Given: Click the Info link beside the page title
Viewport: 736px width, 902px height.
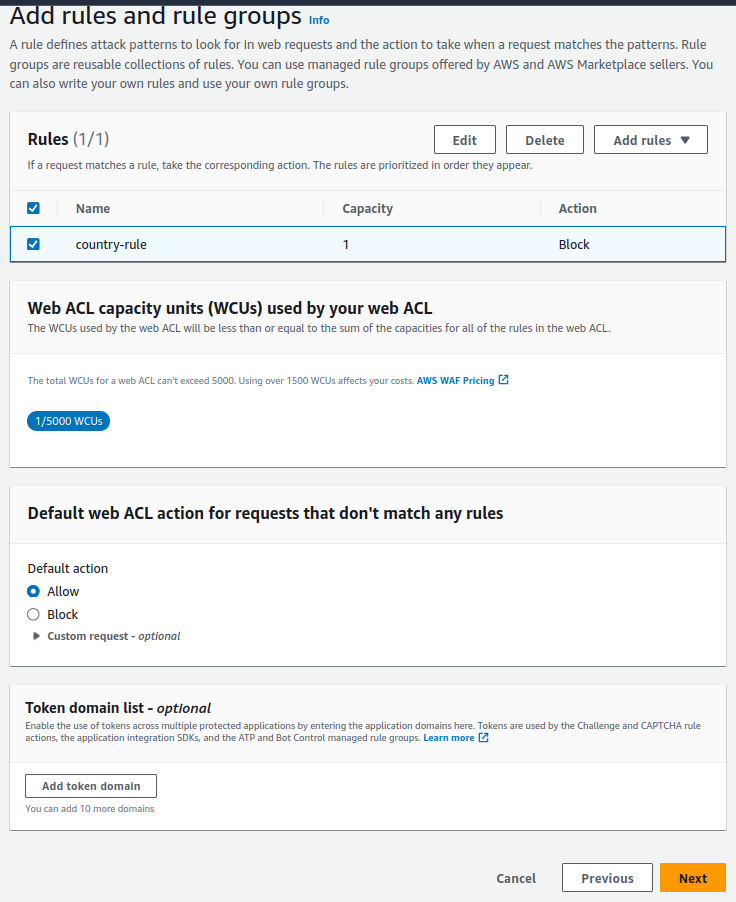Looking at the screenshot, I should pos(318,20).
